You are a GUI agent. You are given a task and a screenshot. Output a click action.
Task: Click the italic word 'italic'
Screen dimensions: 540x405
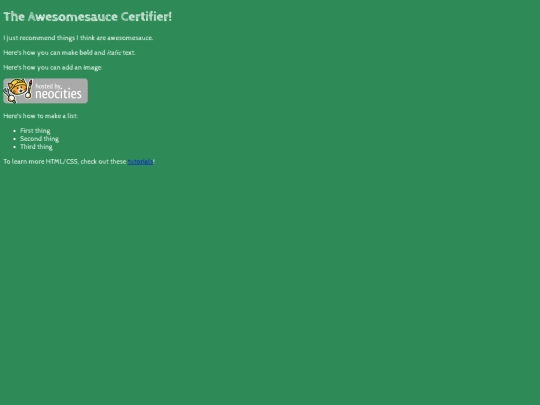[x=114, y=53]
